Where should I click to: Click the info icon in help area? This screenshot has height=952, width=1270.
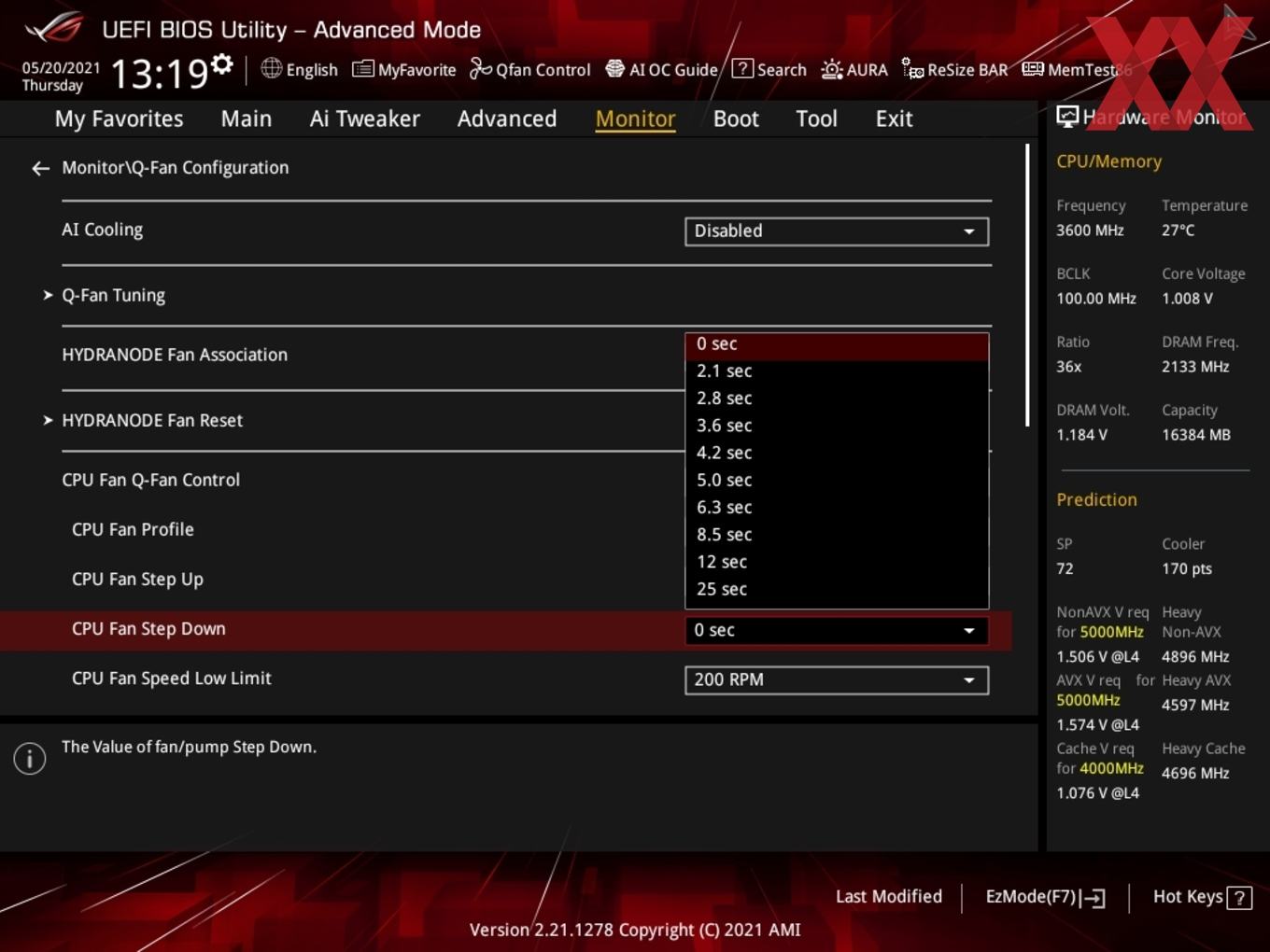tap(30, 759)
